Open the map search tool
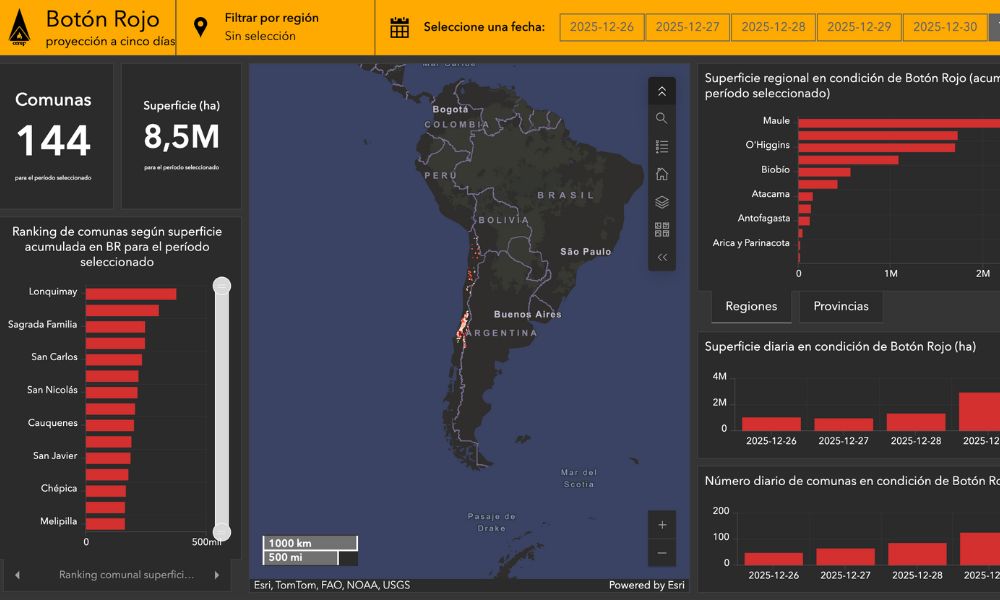Image resolution: width=1000 pixels, height=600 pixels. click(662, 118)
